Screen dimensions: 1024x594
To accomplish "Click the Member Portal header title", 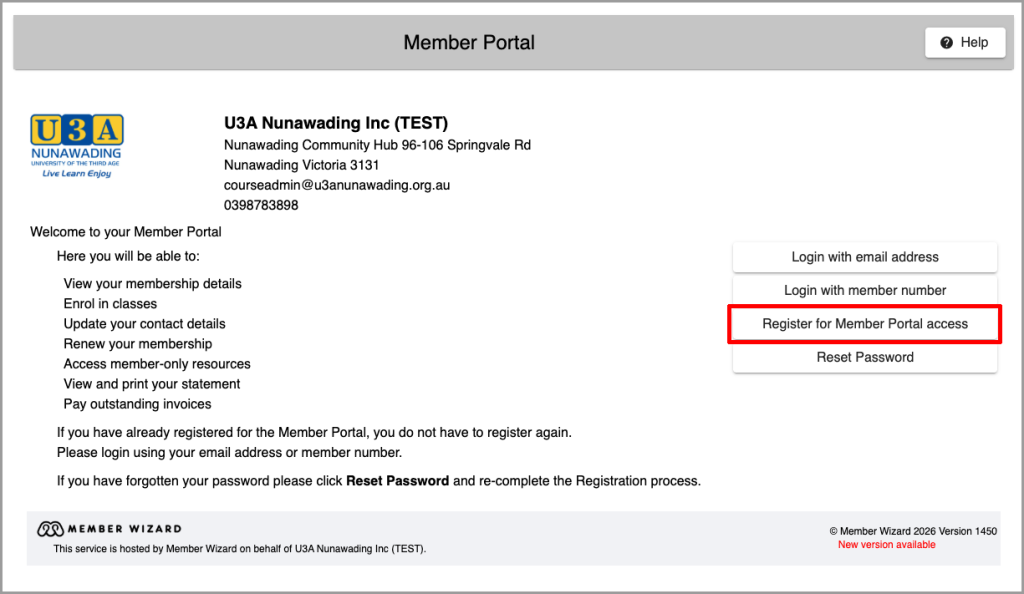I will point(469,42).
